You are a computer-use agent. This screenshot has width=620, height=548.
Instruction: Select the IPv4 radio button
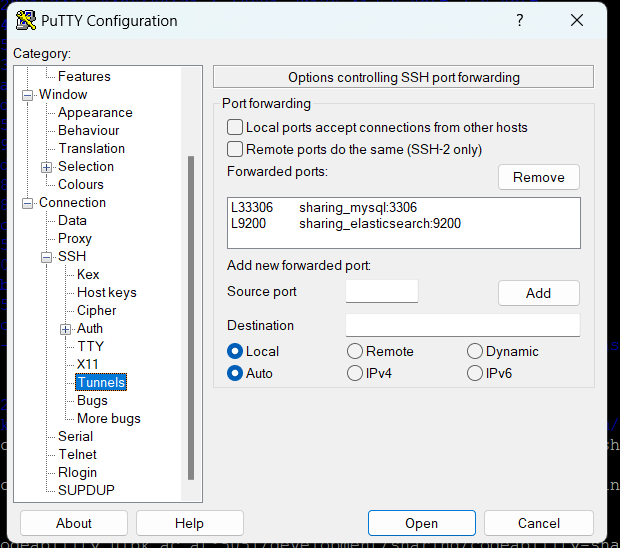pos(355,373)
